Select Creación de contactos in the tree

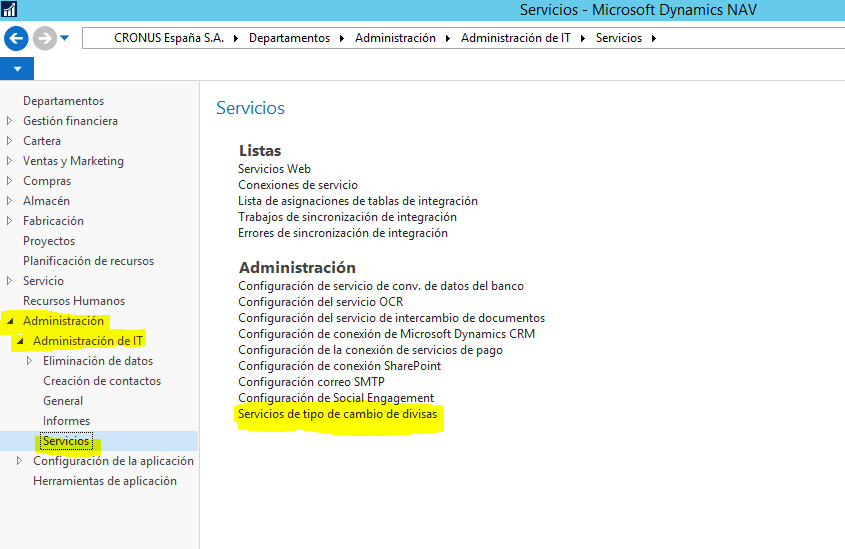point(102,380)
